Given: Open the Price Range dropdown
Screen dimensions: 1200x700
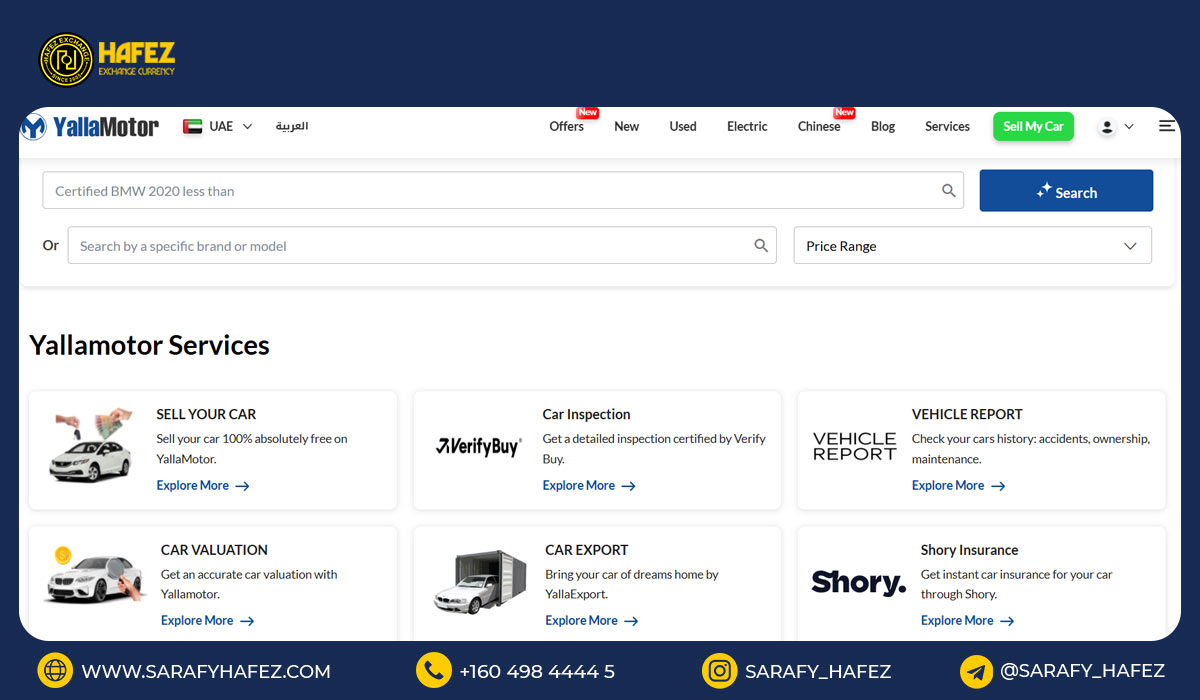Looking at the screenshot, I should click(972, 246).
